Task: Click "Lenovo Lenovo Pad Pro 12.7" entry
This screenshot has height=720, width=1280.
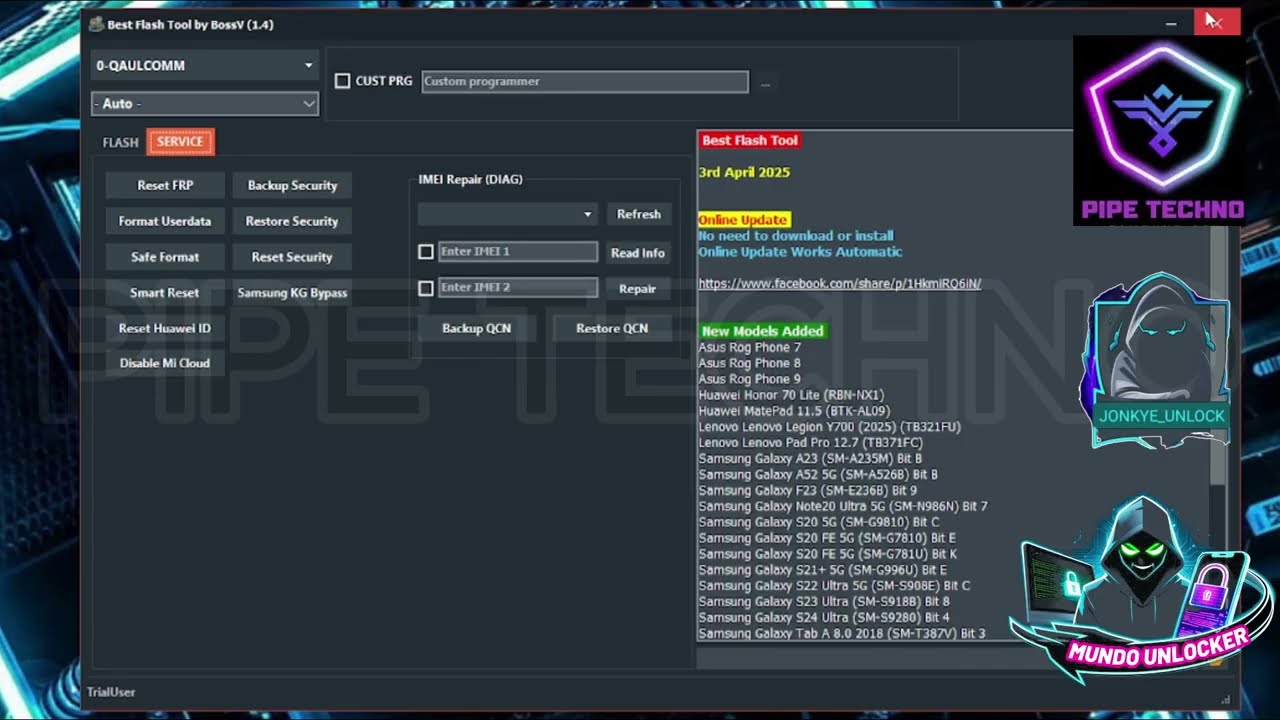Action: click(x=811, y=442)
